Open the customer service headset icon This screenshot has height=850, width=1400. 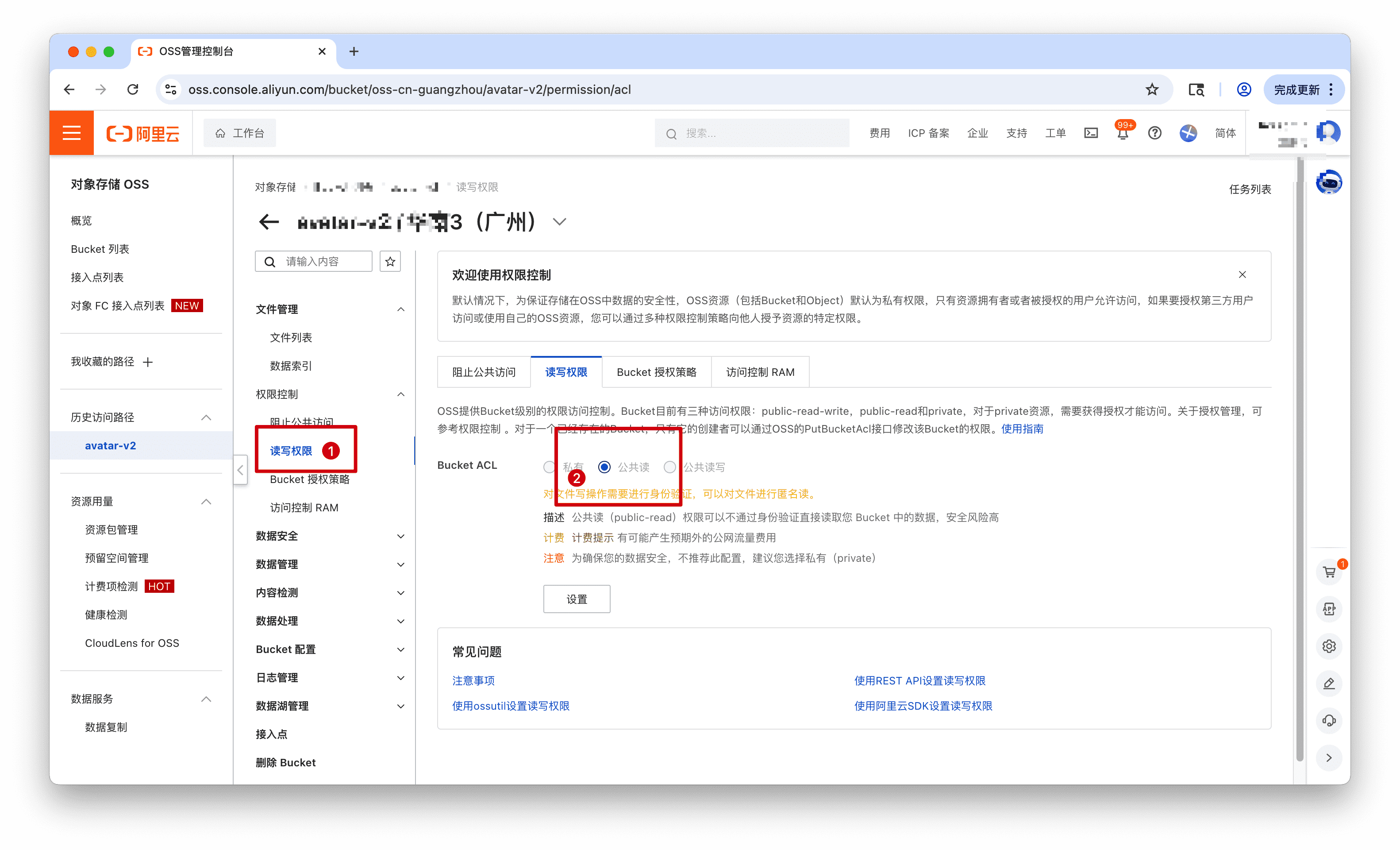[x=1328, y=720]
